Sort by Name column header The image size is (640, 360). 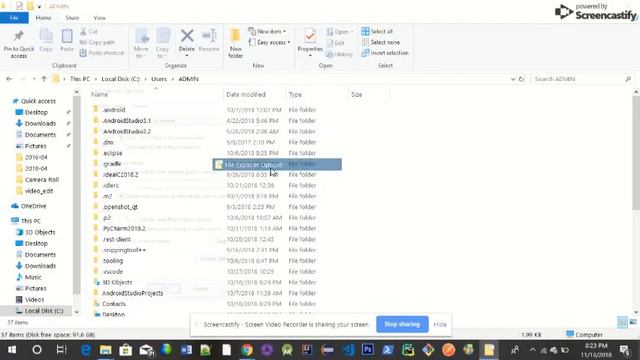tap(100, 94)
